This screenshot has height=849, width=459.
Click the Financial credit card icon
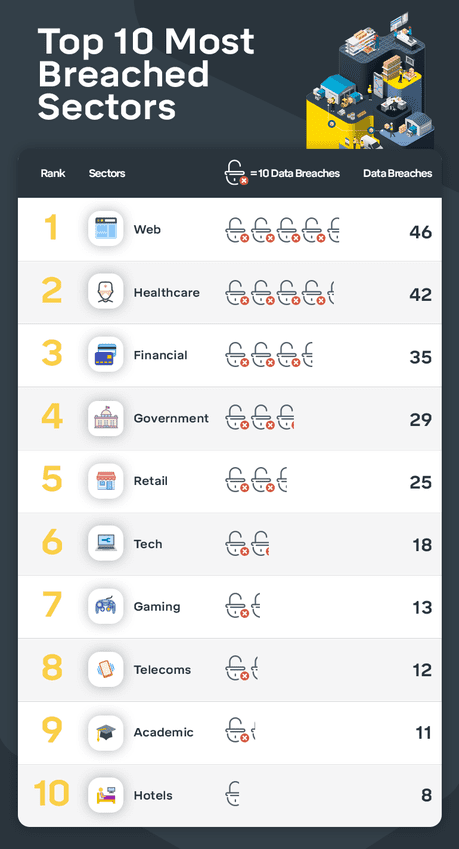pyautogui.click(x=106, y=354)
